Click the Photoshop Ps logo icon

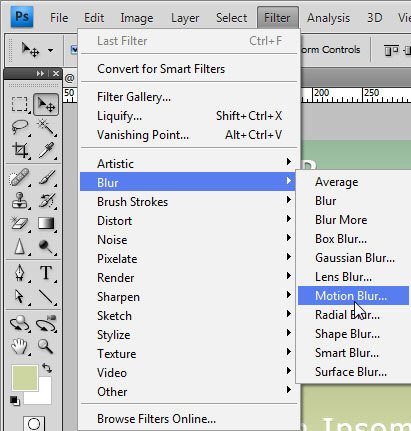(x=22, y=16)
